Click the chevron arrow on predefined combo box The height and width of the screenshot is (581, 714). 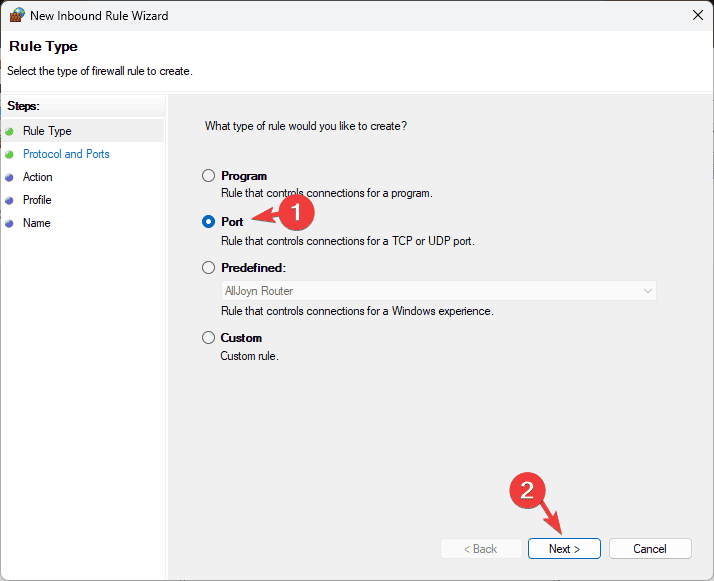(x=648, y=291)
